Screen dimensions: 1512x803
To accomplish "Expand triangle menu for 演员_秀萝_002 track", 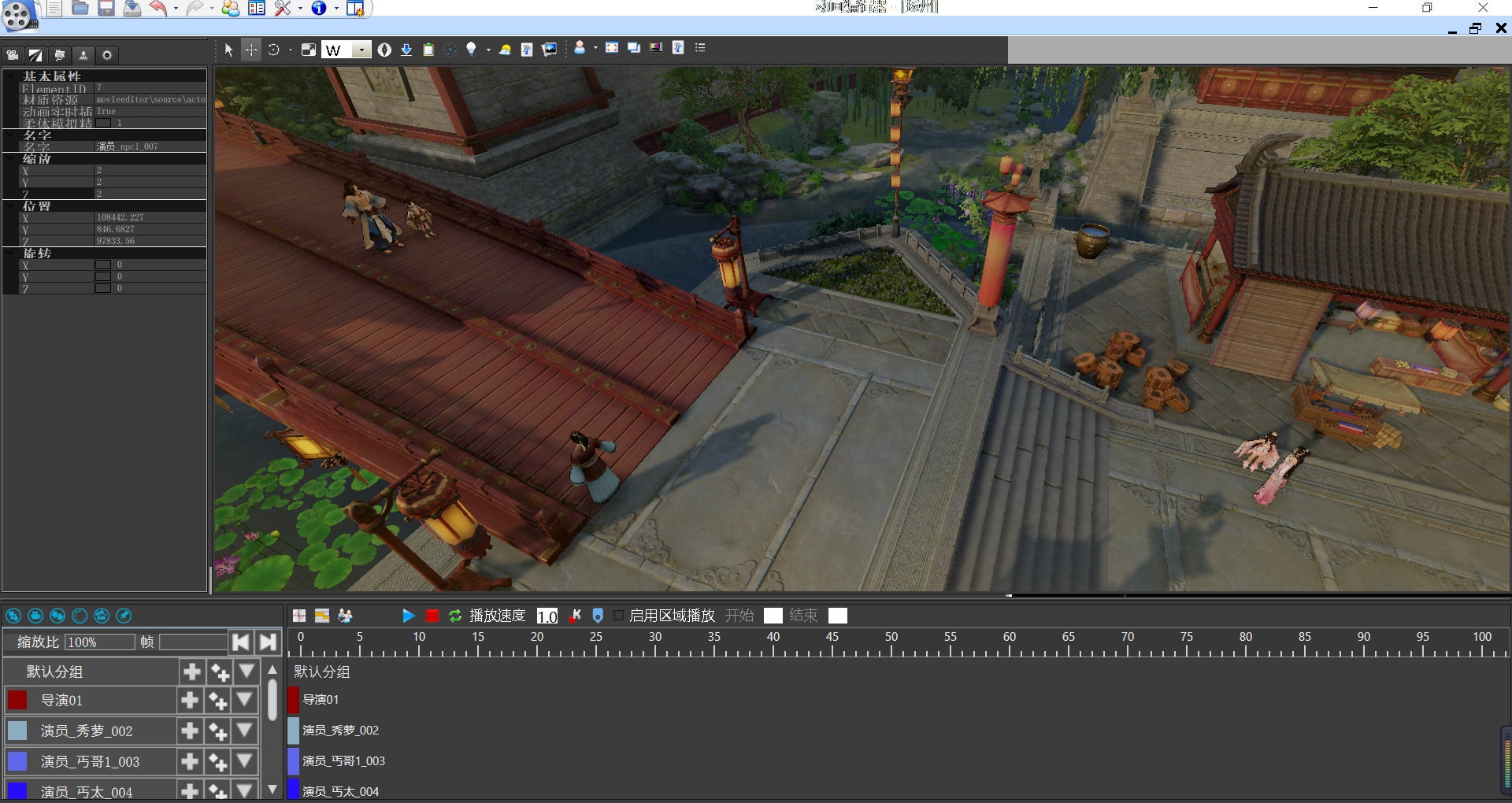I will [245, 731].
